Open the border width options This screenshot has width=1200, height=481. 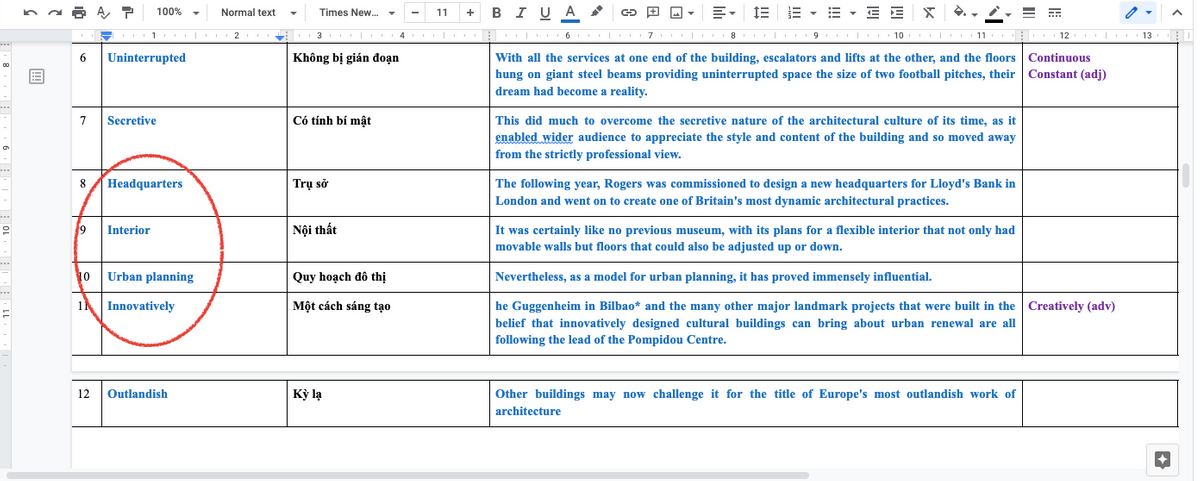(x=1028, y=13)
